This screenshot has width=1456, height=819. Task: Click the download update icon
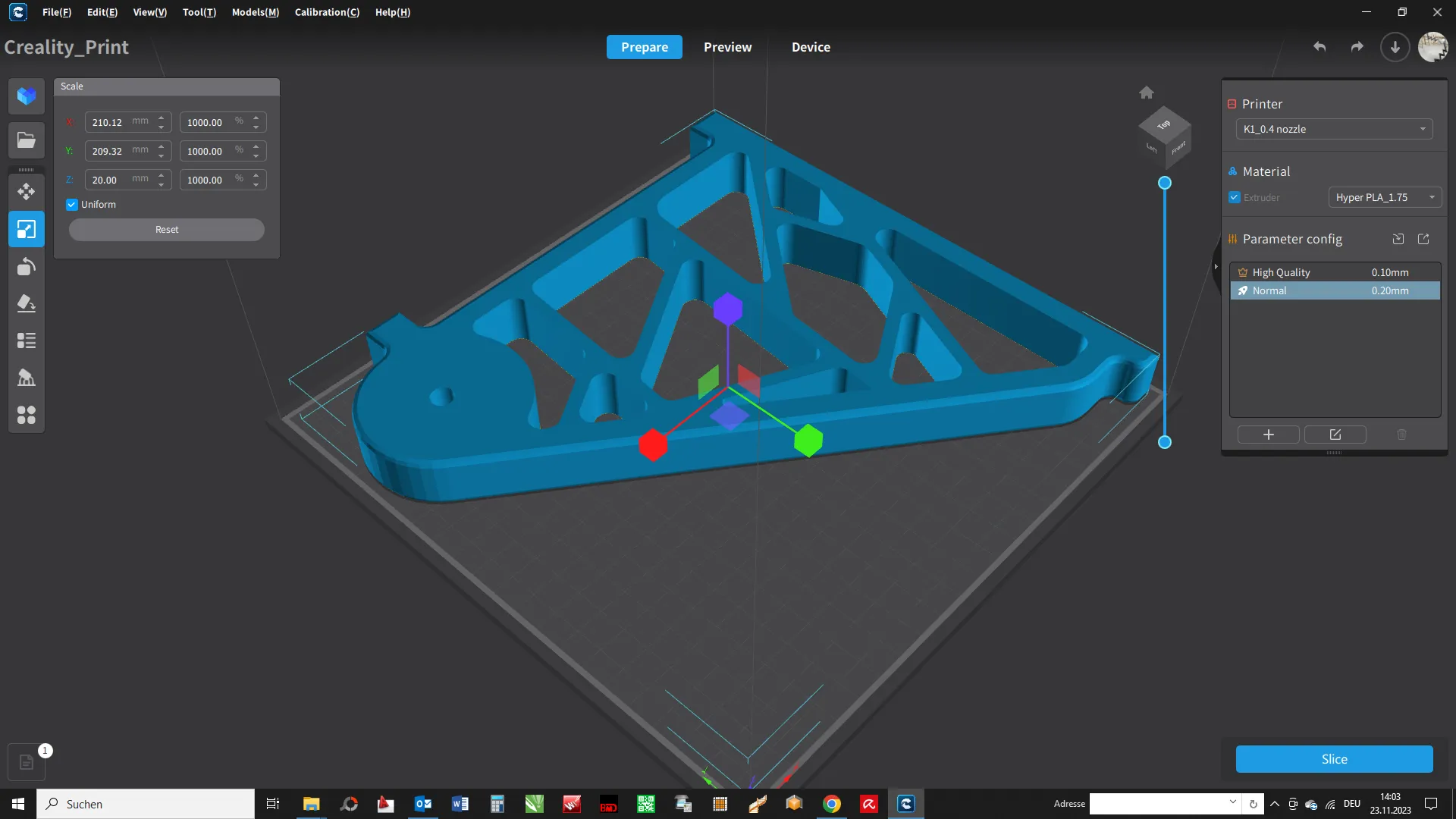1395,47
